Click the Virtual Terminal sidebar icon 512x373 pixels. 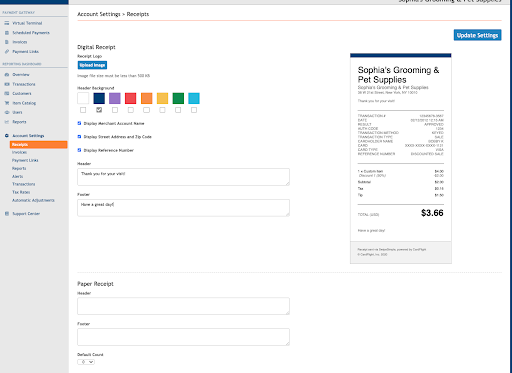pos(7,23)
